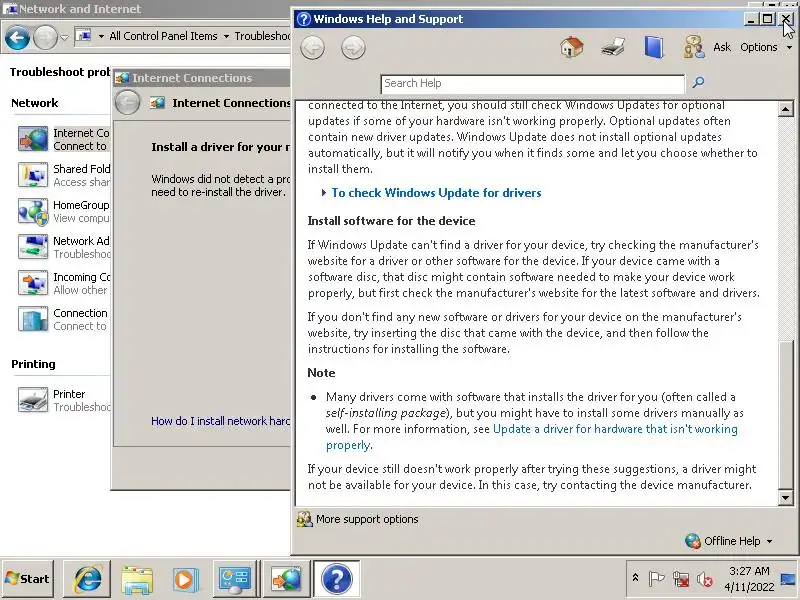Click Help and Support taskbar button
This screenshot has height=600, width=800.
337,579
